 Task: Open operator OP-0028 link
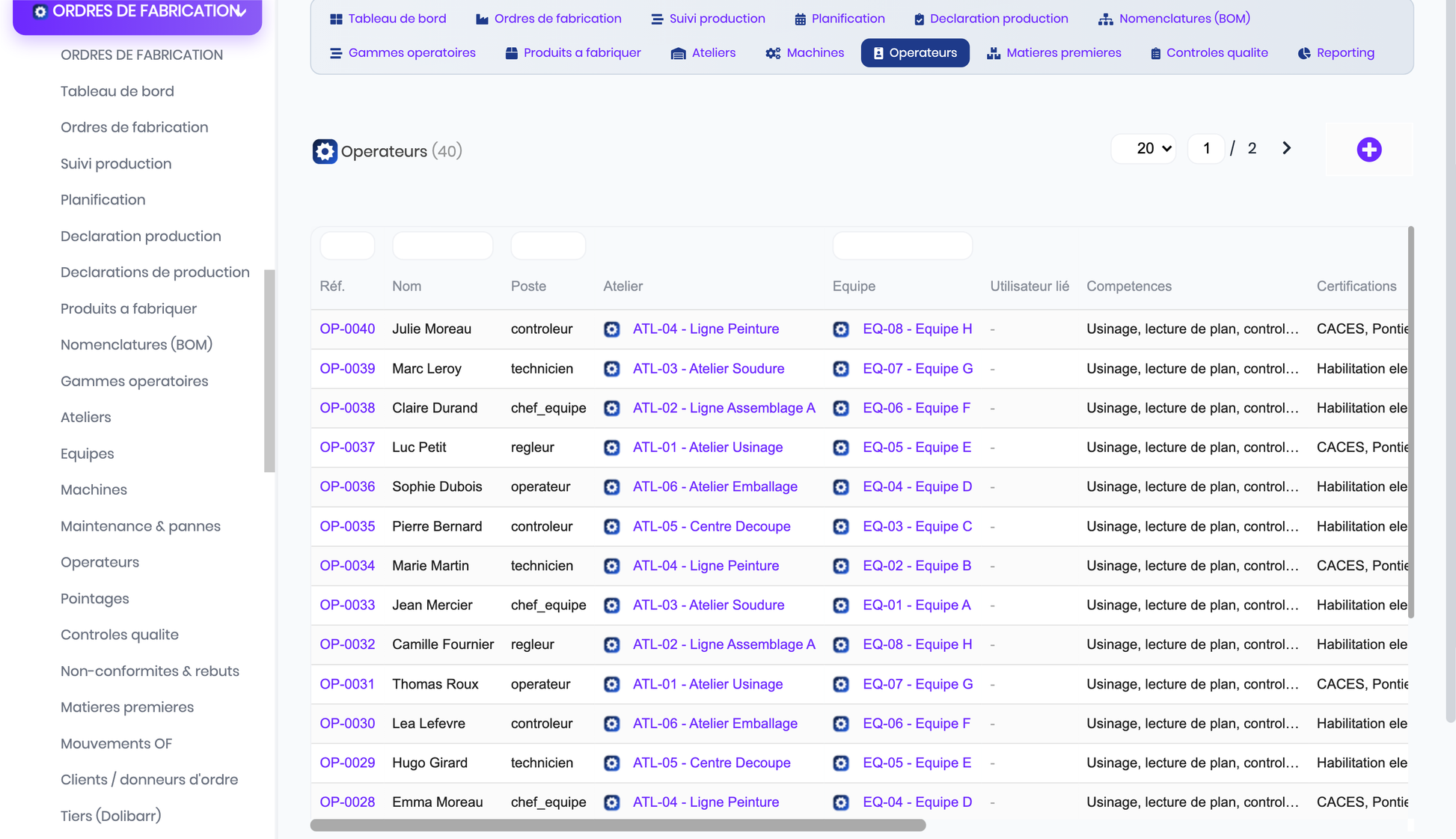347,802
